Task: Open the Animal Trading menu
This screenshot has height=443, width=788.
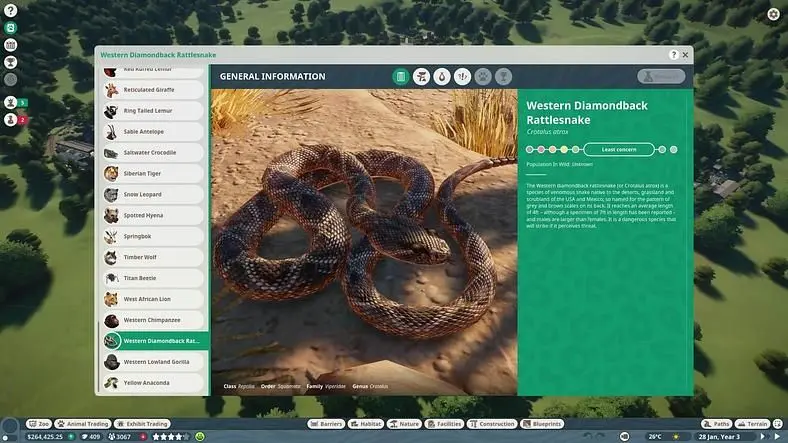Action: 82,424
